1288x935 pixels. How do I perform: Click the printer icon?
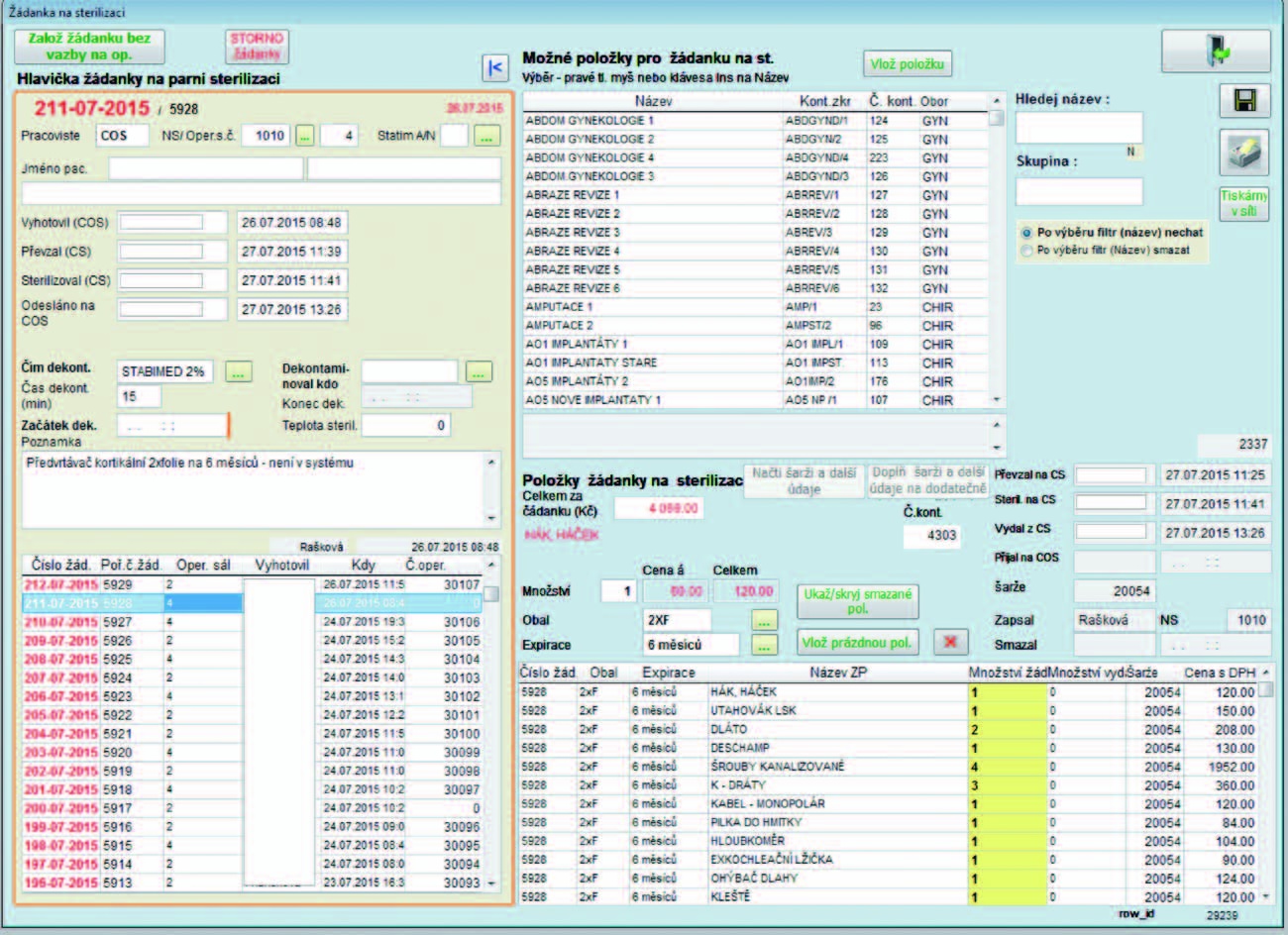pyautogui.click(x=1244, y=153)
